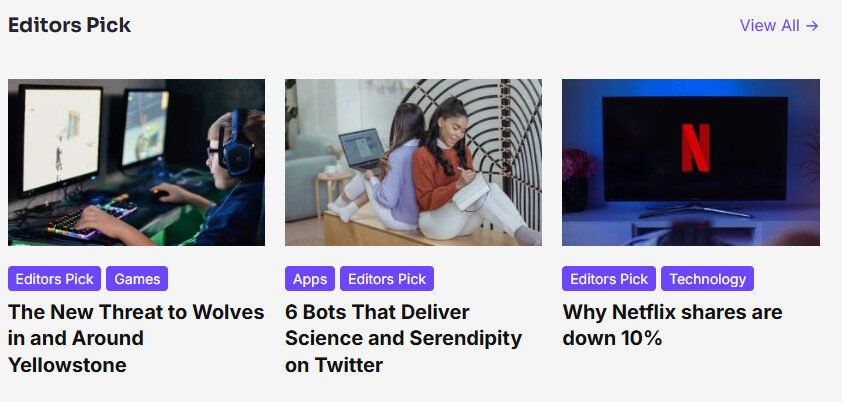Select the Technology category tag
The image size is (842, 402).
(x=707, y=279)
